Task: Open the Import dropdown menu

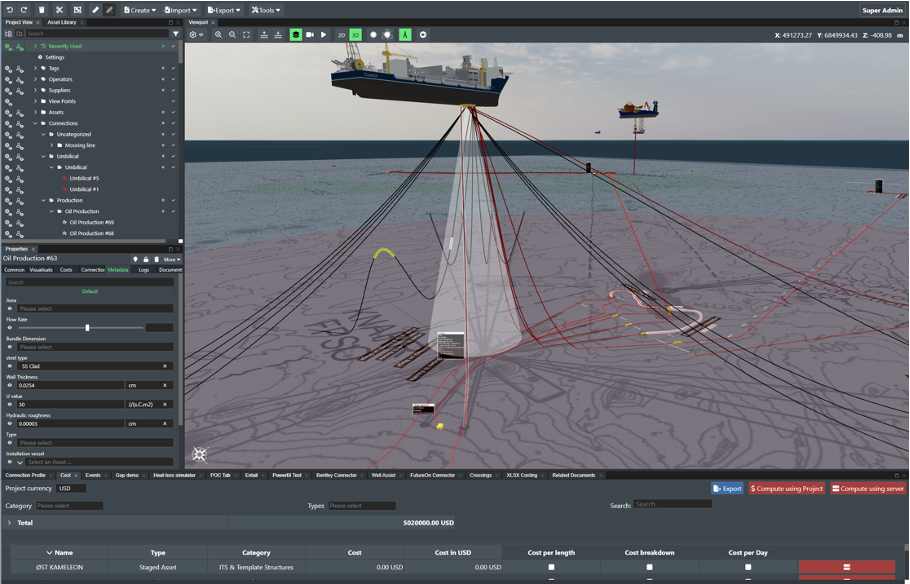Action: coord(180,10)
